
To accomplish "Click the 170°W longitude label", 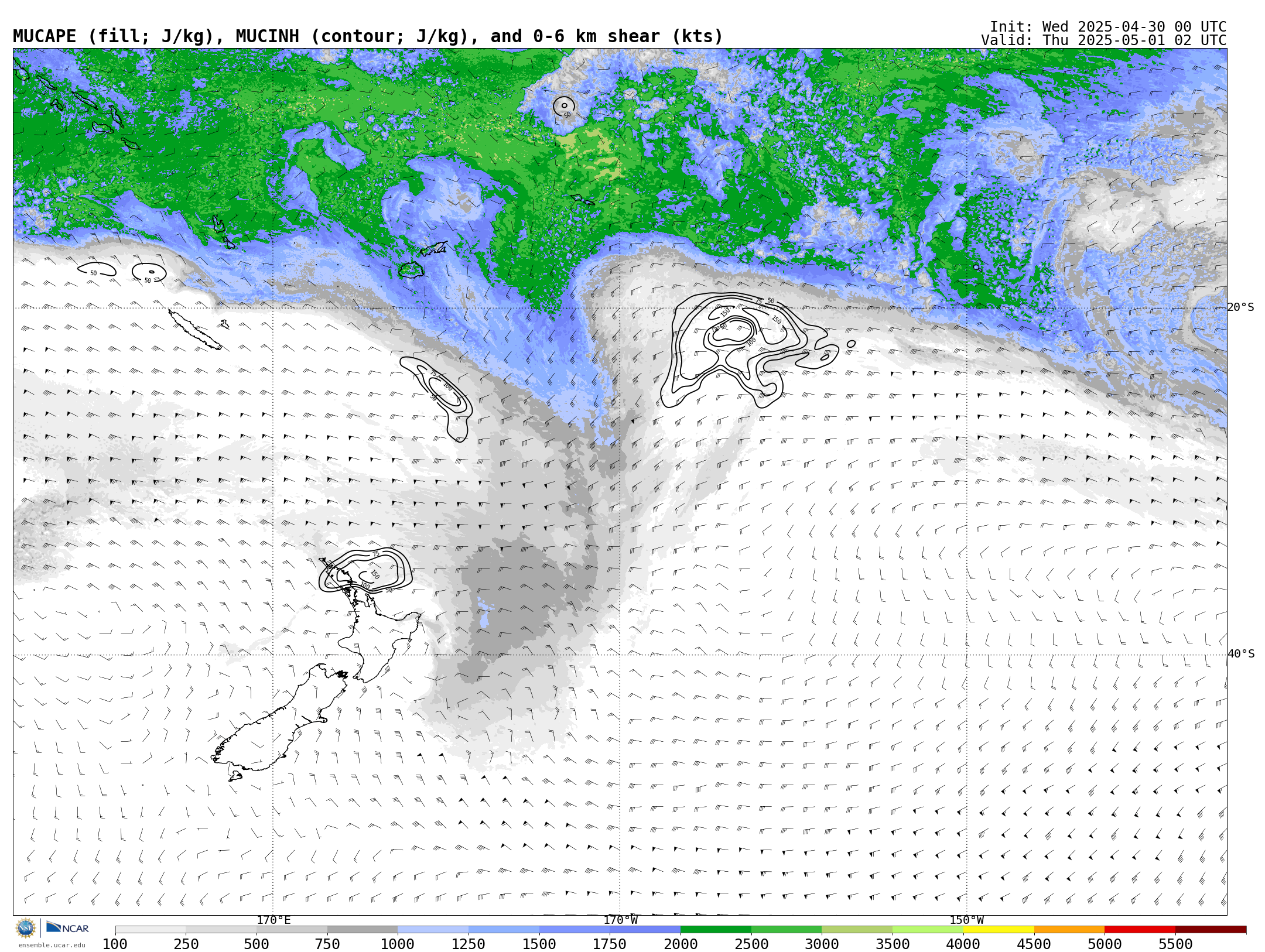I will click(621, 920).
